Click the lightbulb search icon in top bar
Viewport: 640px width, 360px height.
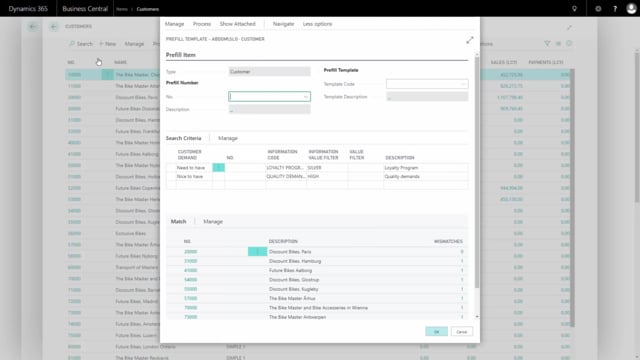pos(574,9)
